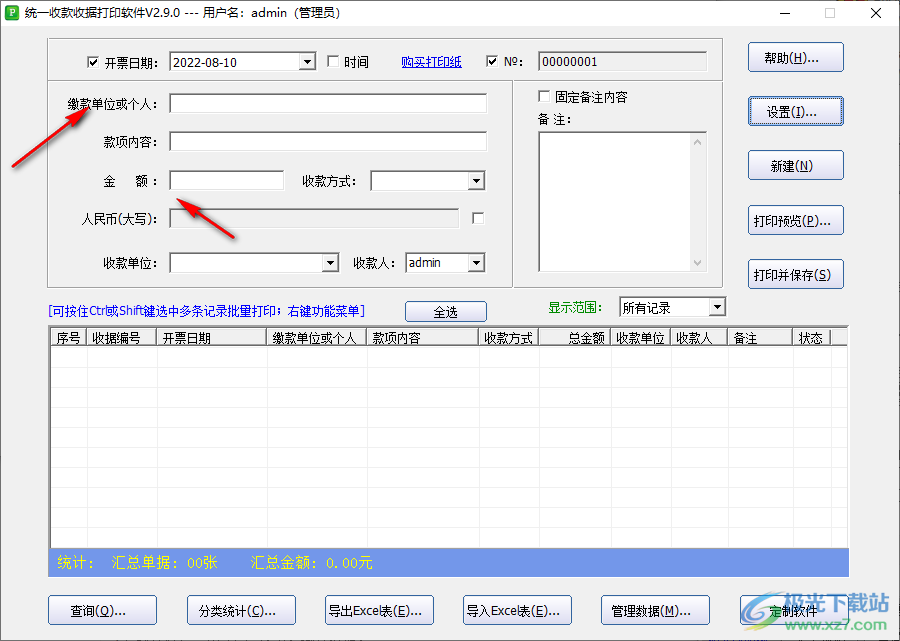Open 设置(I) settings dialog

795,112
